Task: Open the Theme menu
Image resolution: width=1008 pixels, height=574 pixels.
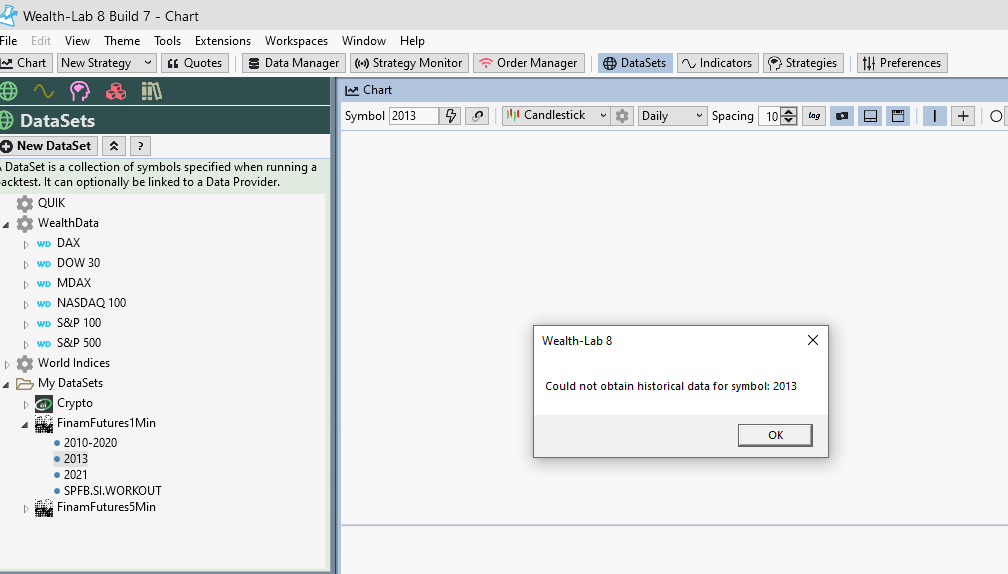Action: click(122, 40)
